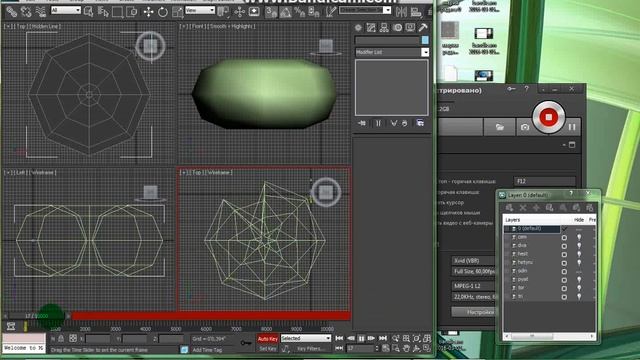The image size is (640, 360).
Task: Open the mini curve editor icon
Action: click(x=11, y=326)
